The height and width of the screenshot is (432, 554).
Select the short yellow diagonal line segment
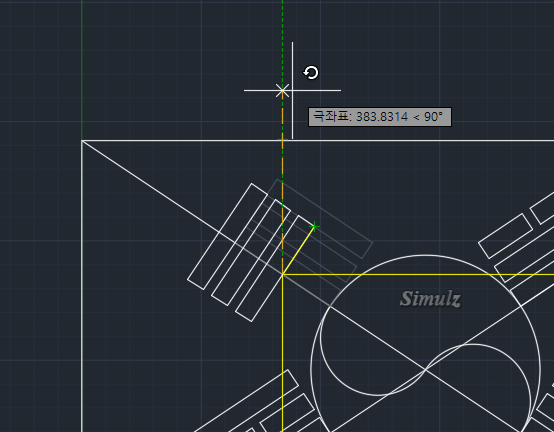point(299,250)
